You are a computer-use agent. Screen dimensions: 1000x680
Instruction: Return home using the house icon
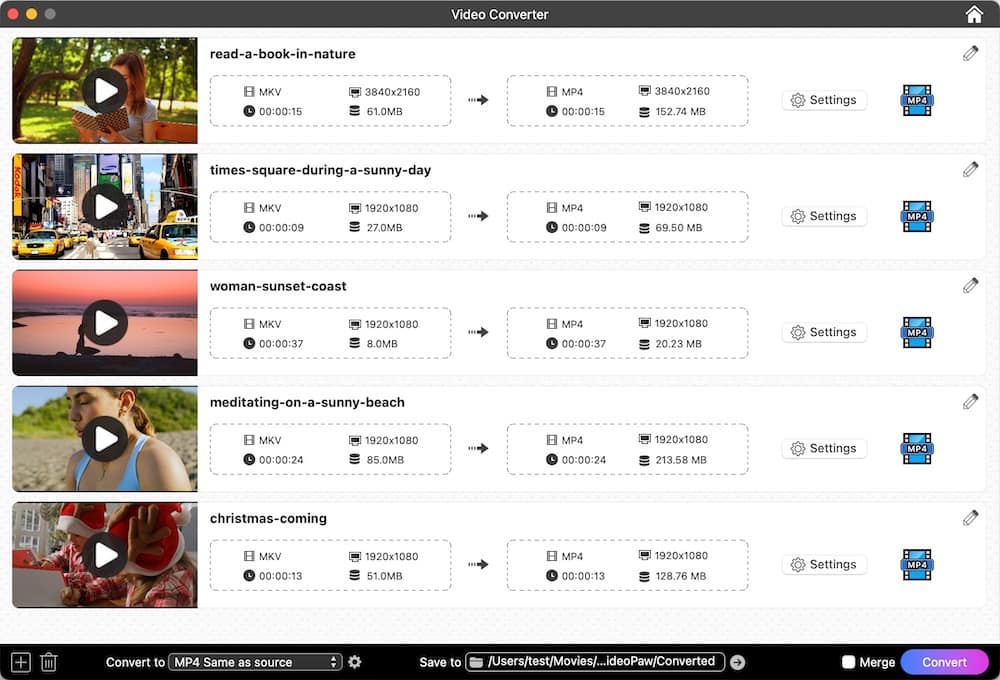click(974, 14)
